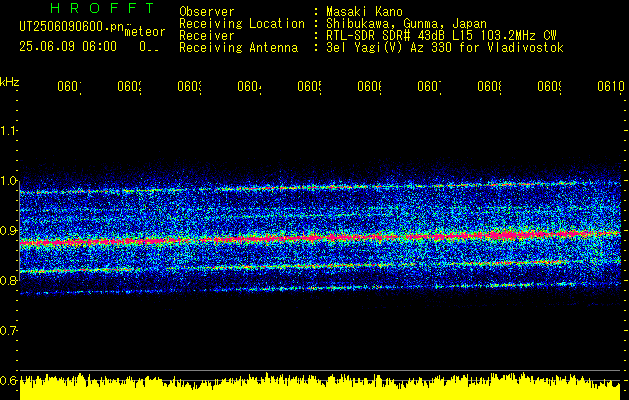Click the 1.0 frequency axis label
Screen dimensions: 629x400
point(8,181)
